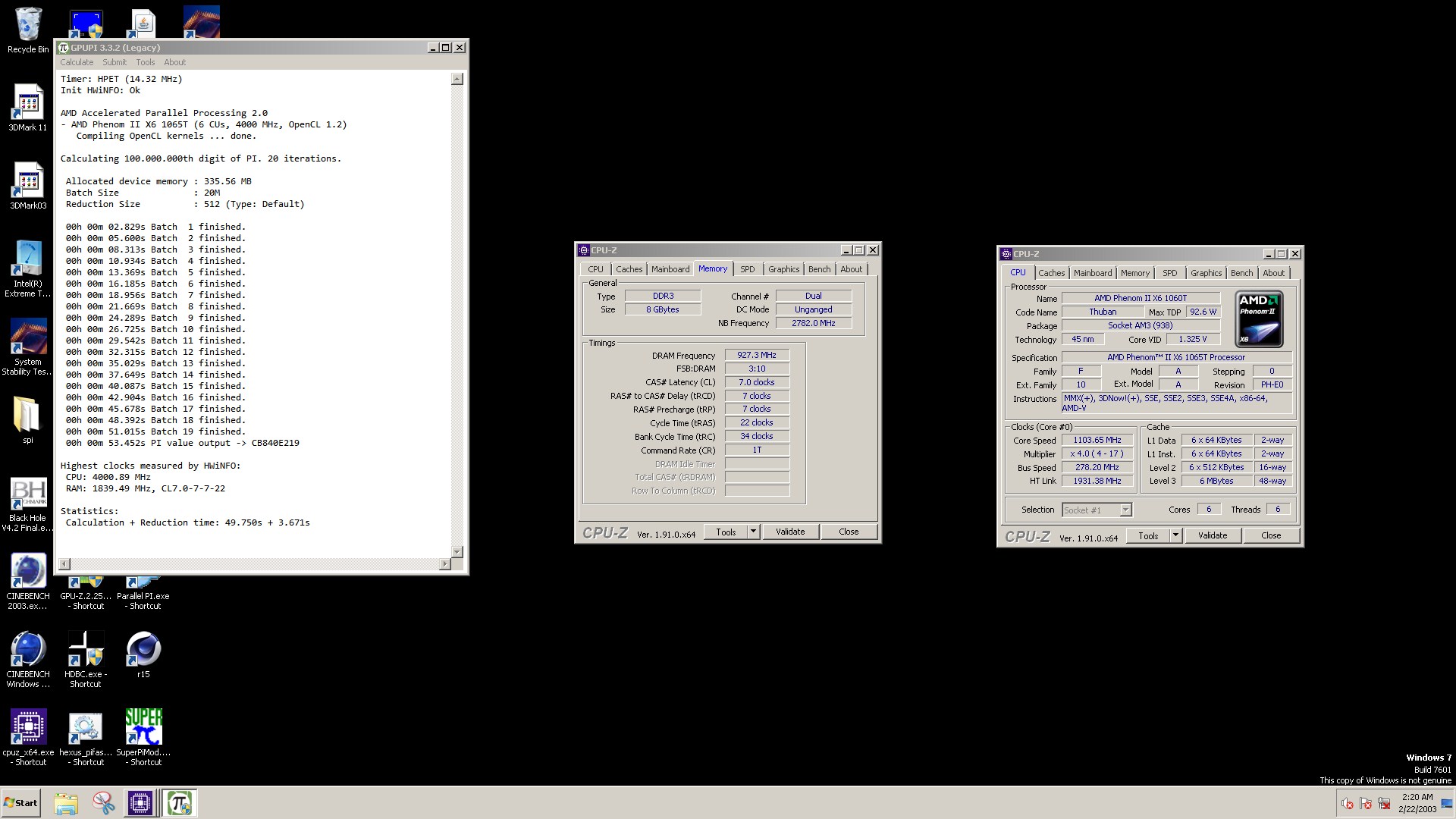Launch Parallel PI.exe shortcut

[x=143, y=594]
